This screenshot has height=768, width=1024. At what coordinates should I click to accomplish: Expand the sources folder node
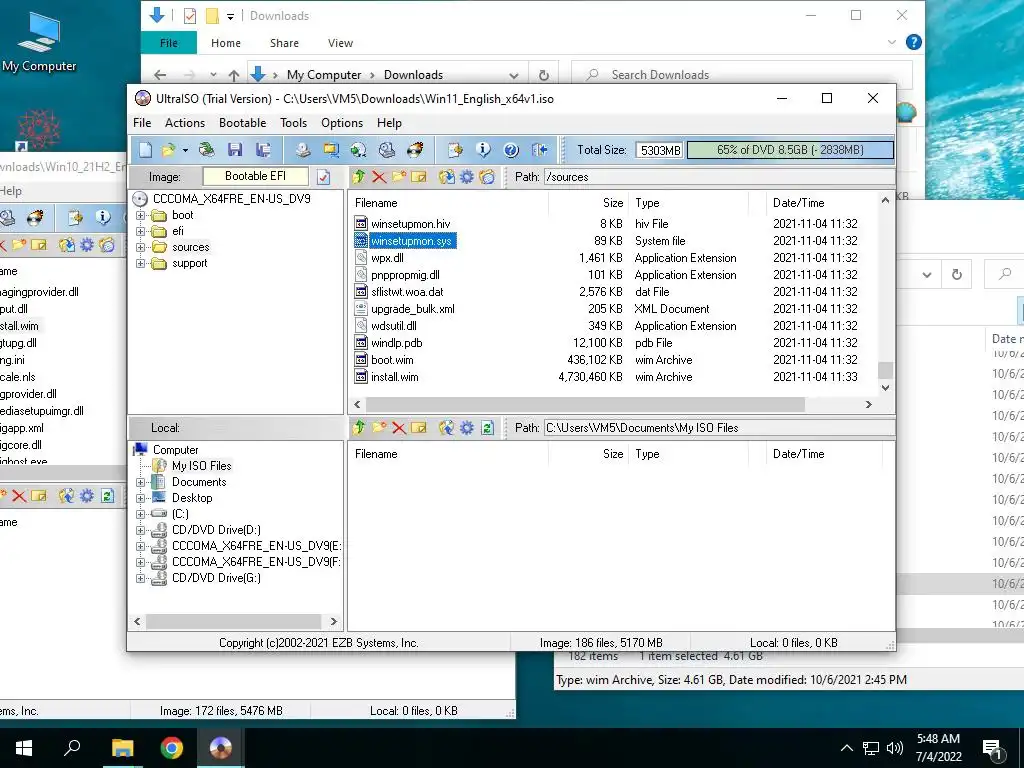(x=140, y=248)
